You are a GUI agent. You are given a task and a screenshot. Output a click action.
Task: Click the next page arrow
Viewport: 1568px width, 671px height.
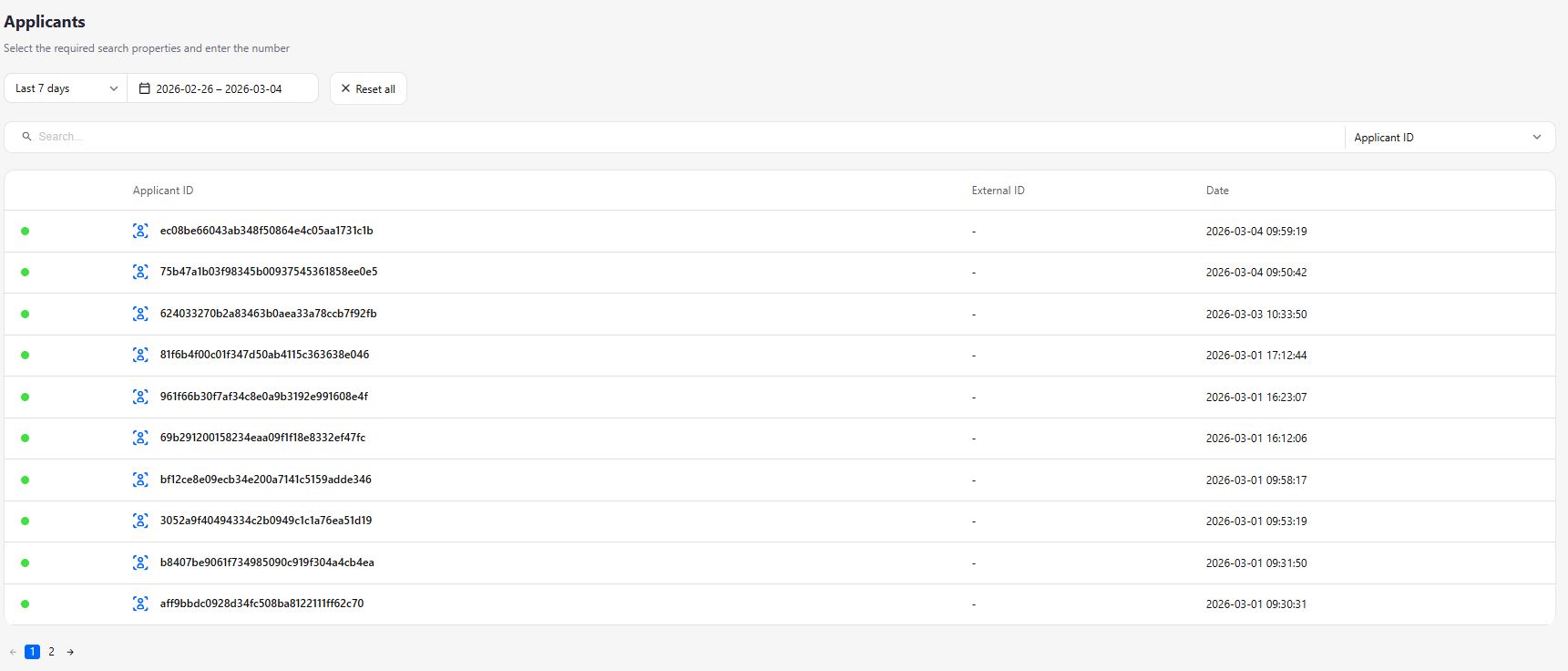pyautogui.click(x=70, y=652)
